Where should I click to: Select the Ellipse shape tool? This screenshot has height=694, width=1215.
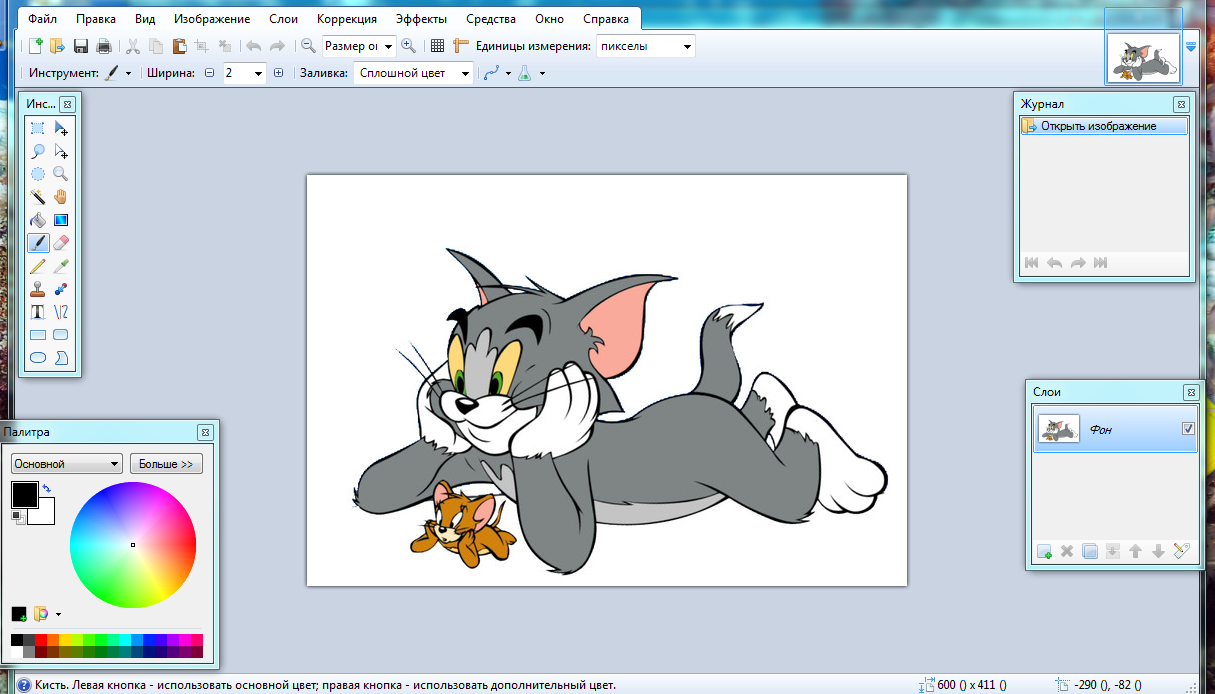37,357
